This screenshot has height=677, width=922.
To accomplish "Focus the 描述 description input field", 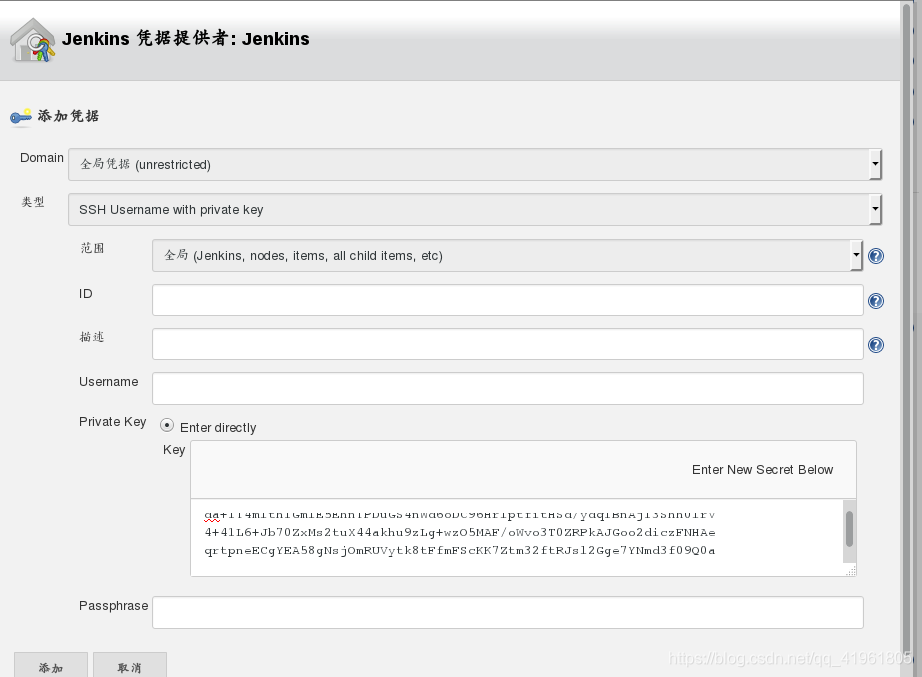I will 507,344.
